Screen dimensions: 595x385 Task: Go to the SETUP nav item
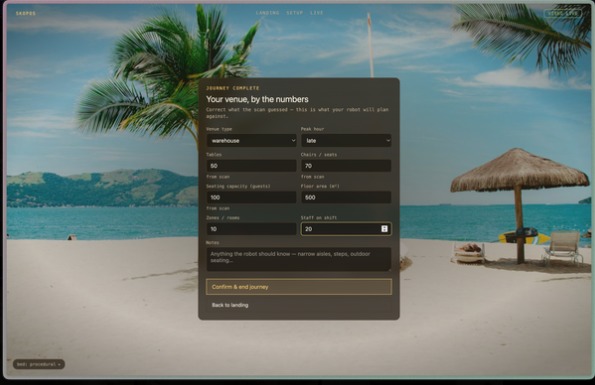(295, 13)
